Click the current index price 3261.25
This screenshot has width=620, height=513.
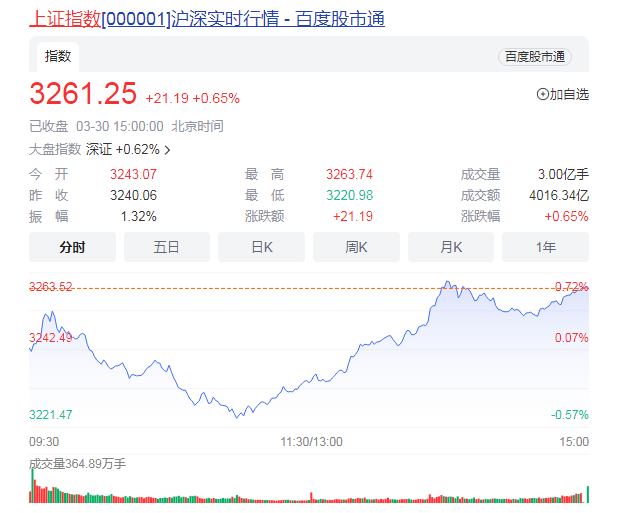83,94
